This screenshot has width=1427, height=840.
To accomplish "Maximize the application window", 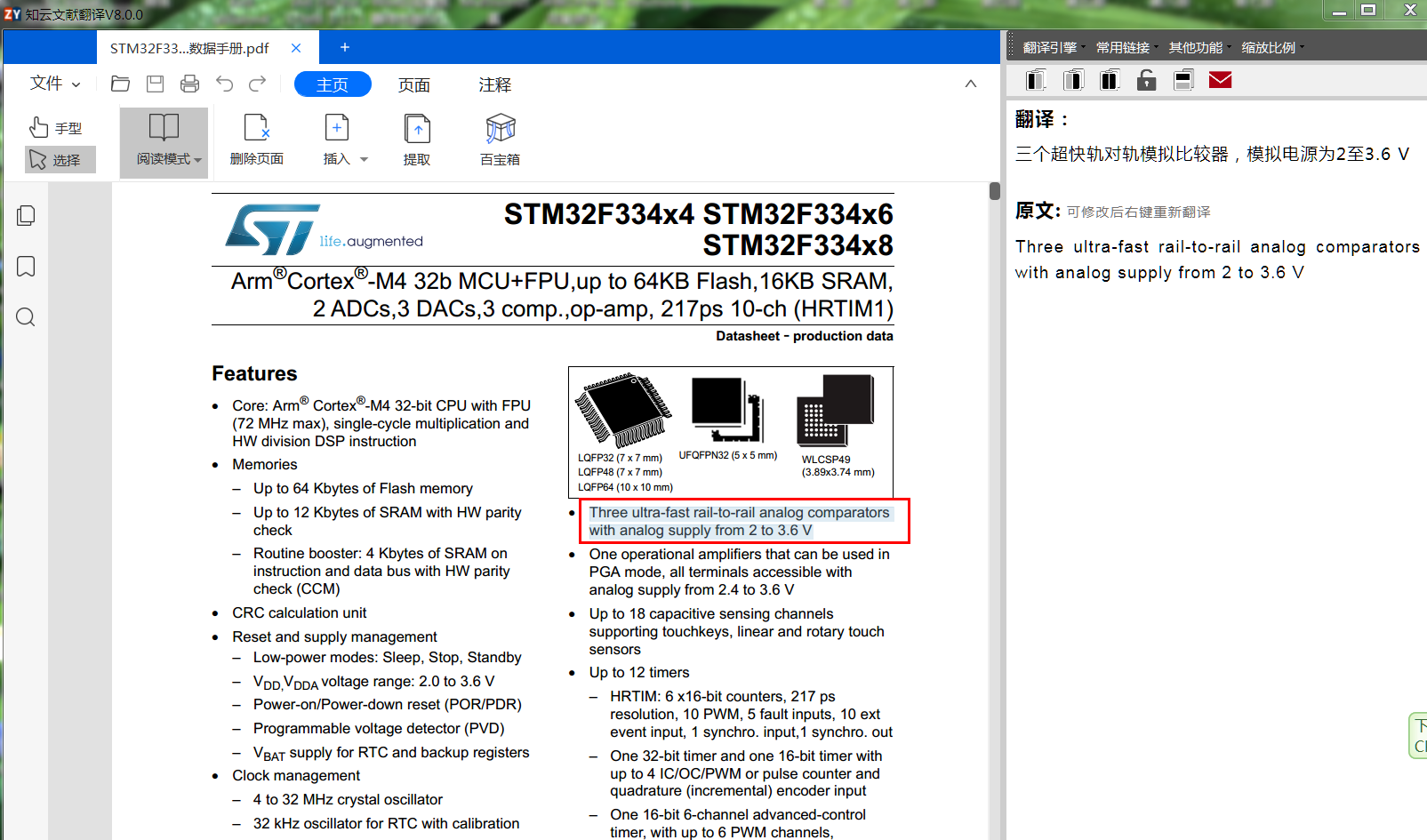I will point(1369,10).
